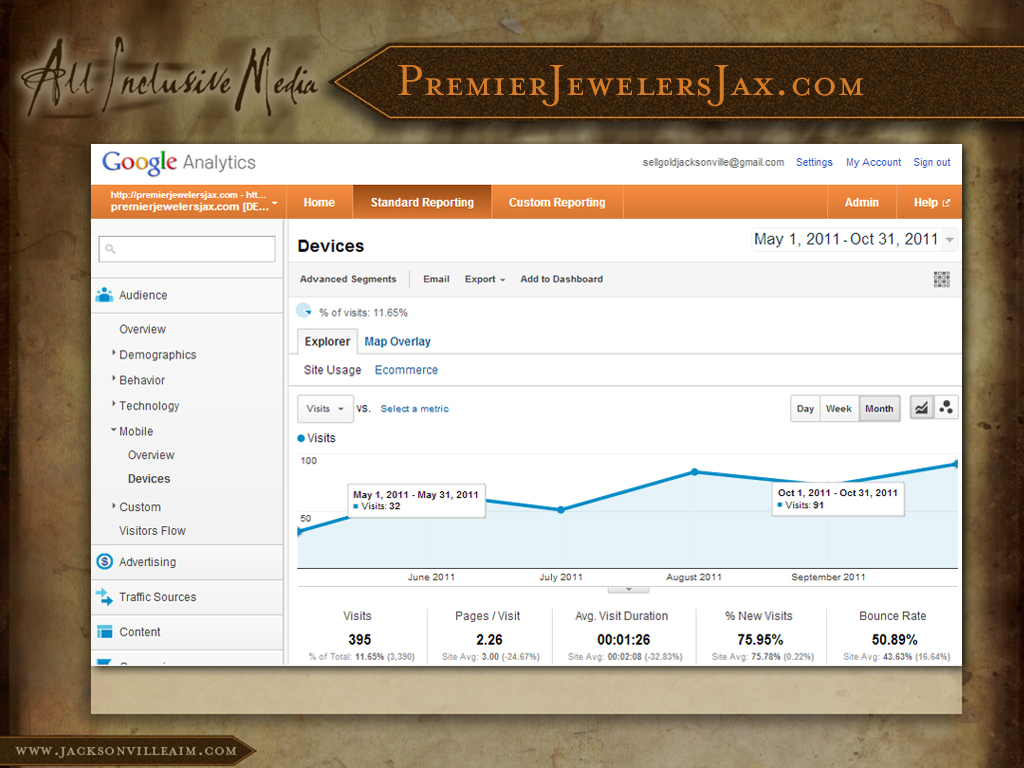The image size is (1024, 768).
Task: Click the Audience section icon
Action: (104, 295)
